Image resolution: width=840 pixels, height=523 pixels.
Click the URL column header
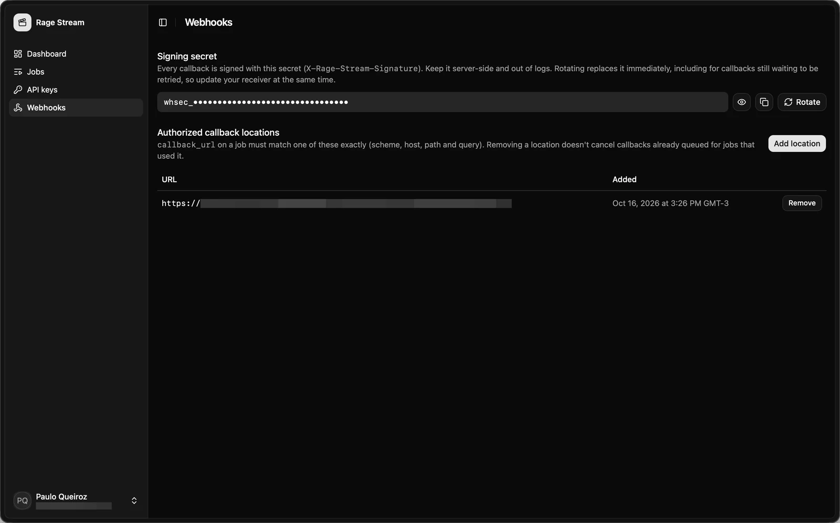click(x=169, y=180)
